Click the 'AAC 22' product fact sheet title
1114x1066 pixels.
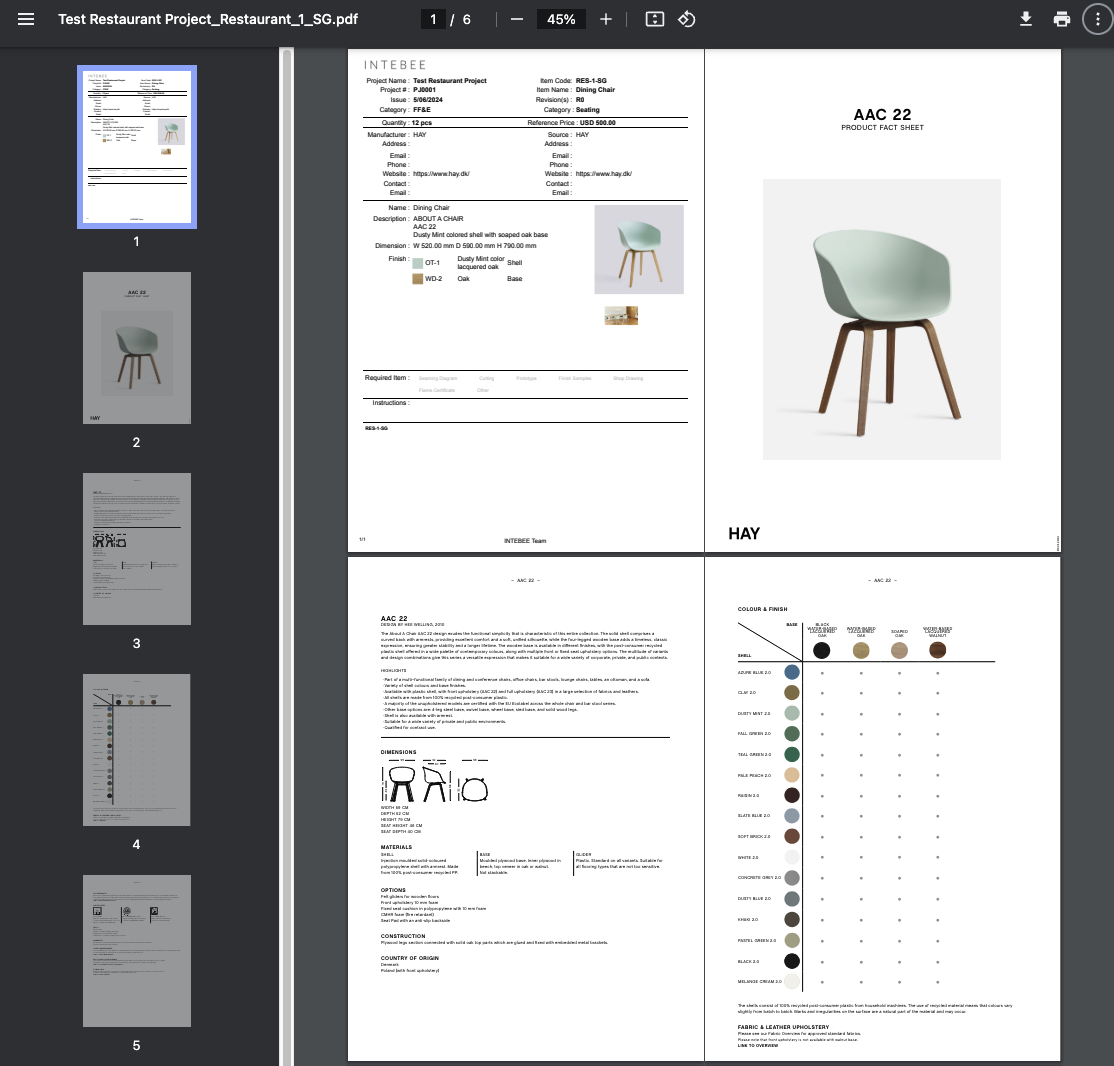(882, 114)
